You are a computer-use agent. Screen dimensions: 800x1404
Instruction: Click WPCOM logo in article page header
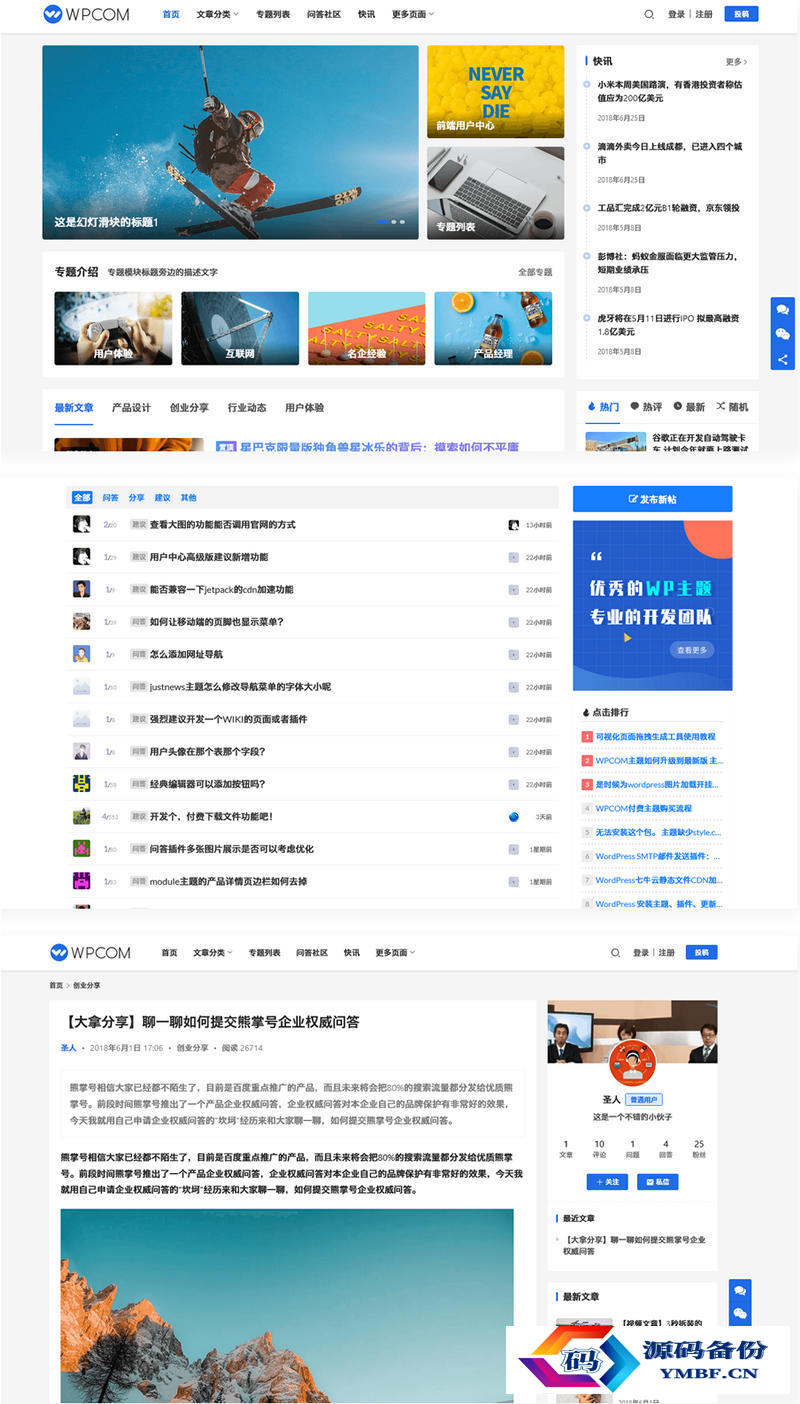pos(91,952)
